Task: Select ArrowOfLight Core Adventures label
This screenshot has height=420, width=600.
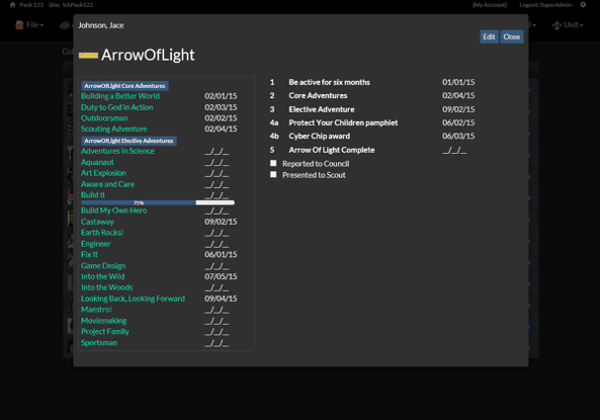Action: coord(125,86)
